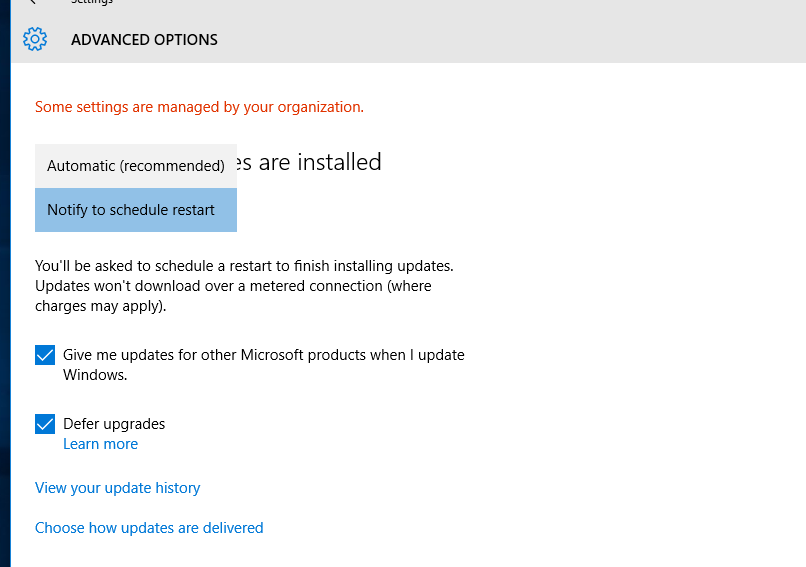Open View your update history link
Viewport: 806px width, 567px height.
tap(117, 487)
